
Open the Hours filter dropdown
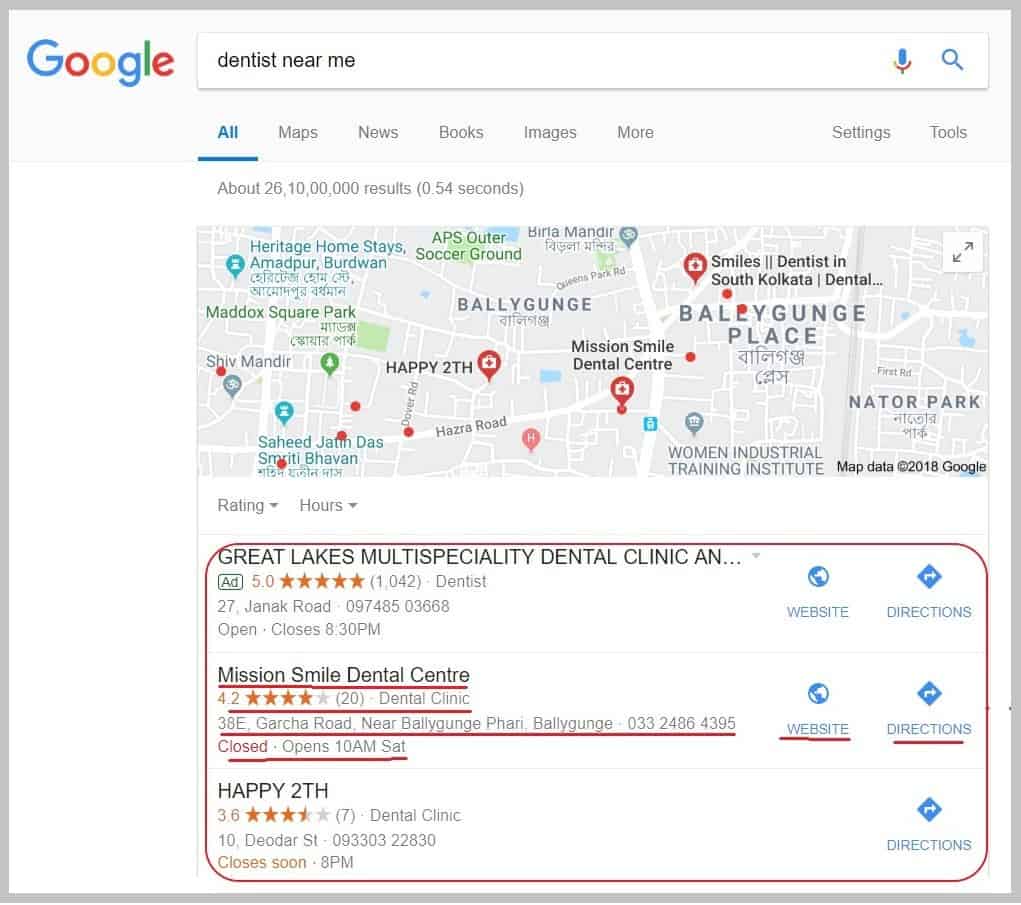point(328,505)
